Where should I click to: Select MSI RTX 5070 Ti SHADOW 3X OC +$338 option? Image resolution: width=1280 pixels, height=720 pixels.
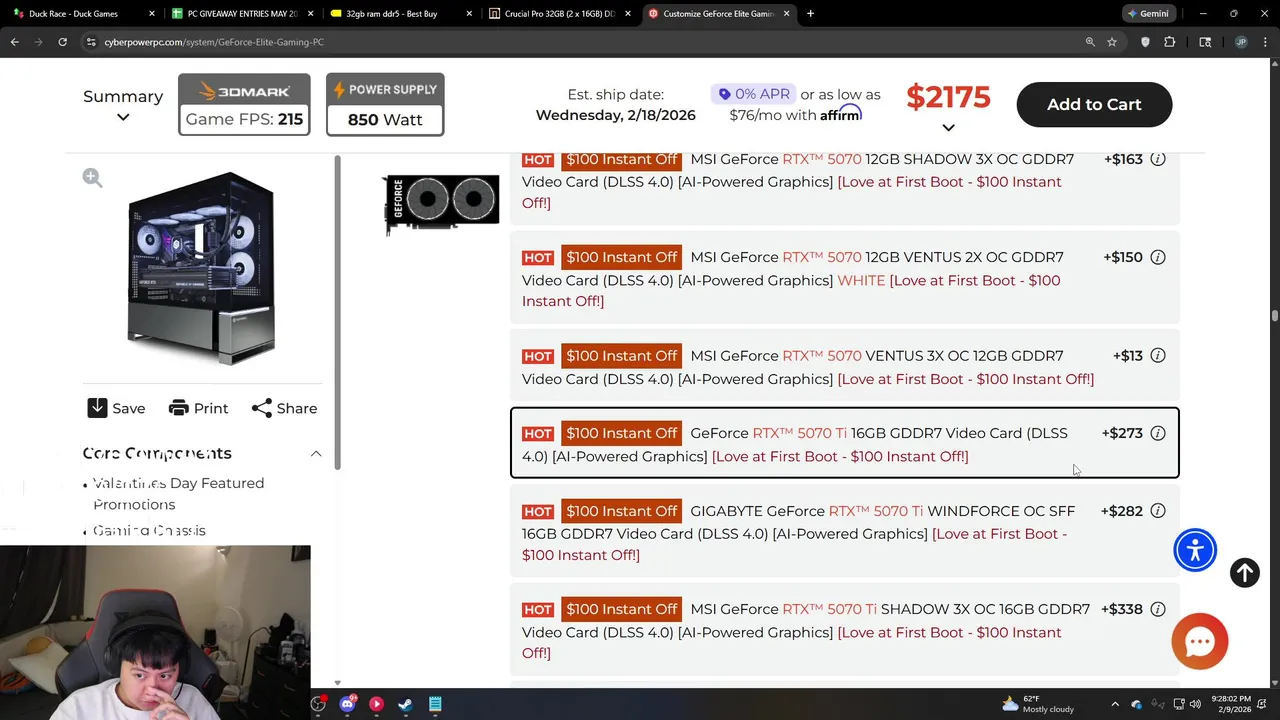(x=845, y=630)
